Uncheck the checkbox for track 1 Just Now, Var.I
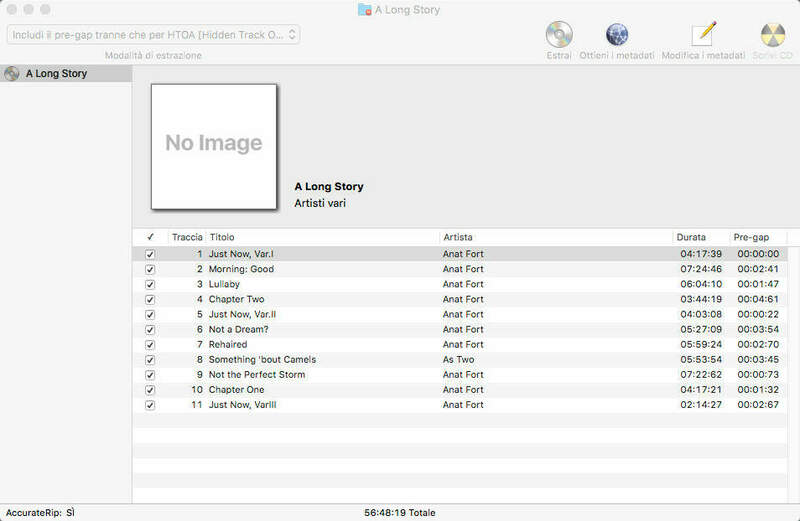Screen dimensions: 800x521 coord(150,254)
